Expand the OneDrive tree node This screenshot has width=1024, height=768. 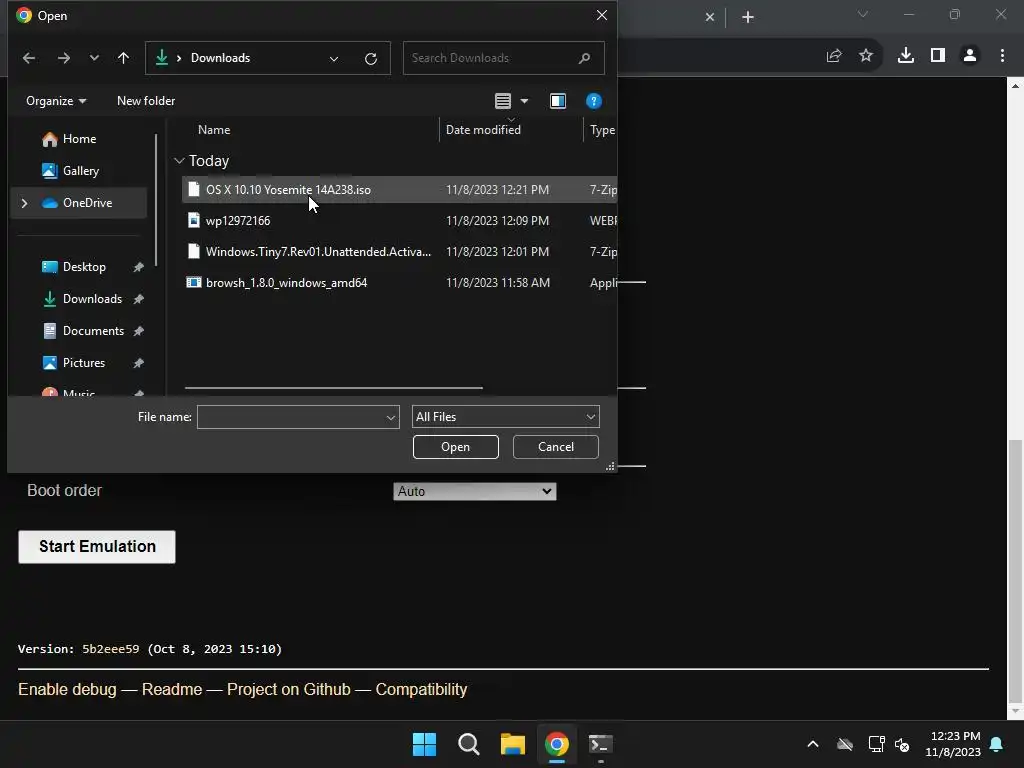pyautogui.click(x=25, y=203)
